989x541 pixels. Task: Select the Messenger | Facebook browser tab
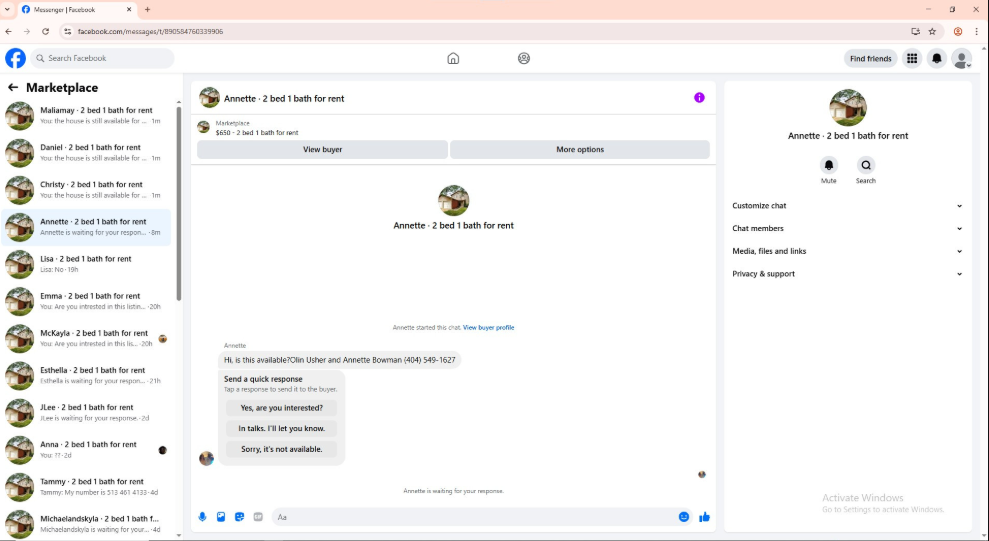(x=76, y=9)
